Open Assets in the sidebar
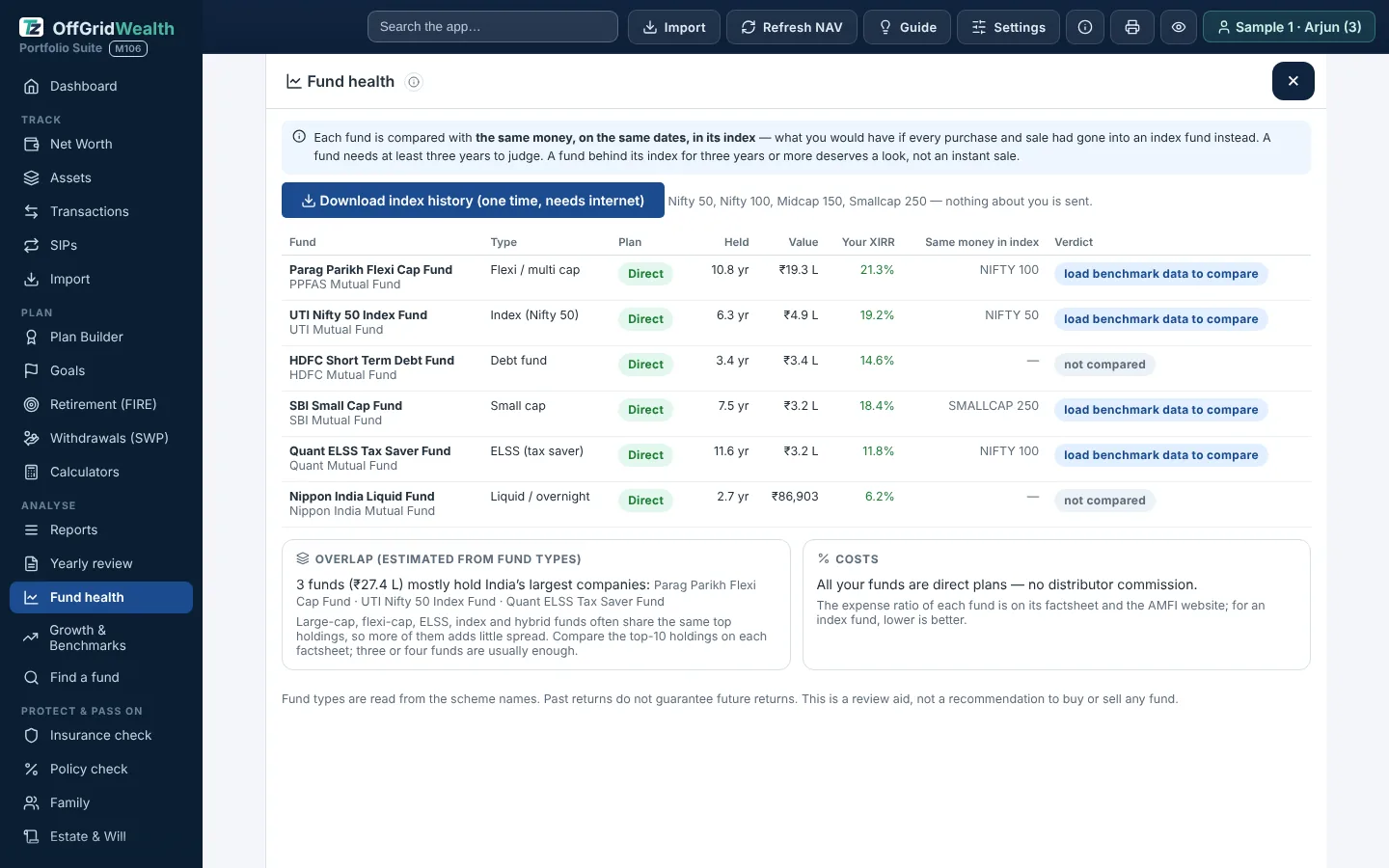Screen dimensions: 1389x868 point(101,177)
